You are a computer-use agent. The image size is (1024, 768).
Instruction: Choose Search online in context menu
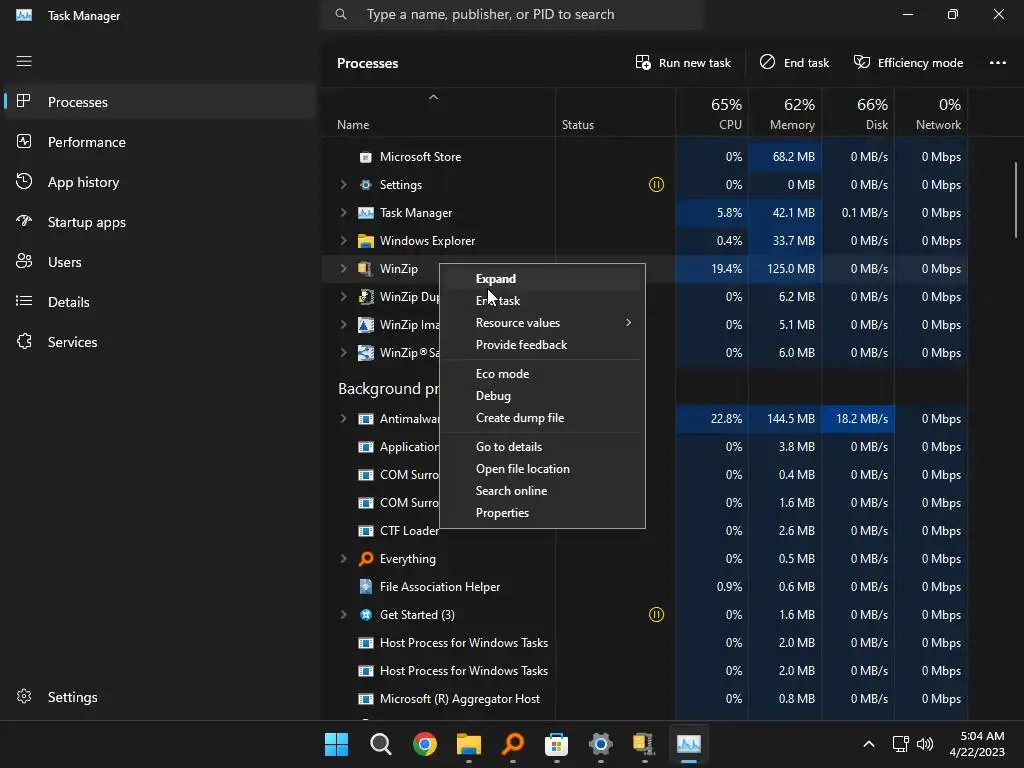click(x=542, y=490)
